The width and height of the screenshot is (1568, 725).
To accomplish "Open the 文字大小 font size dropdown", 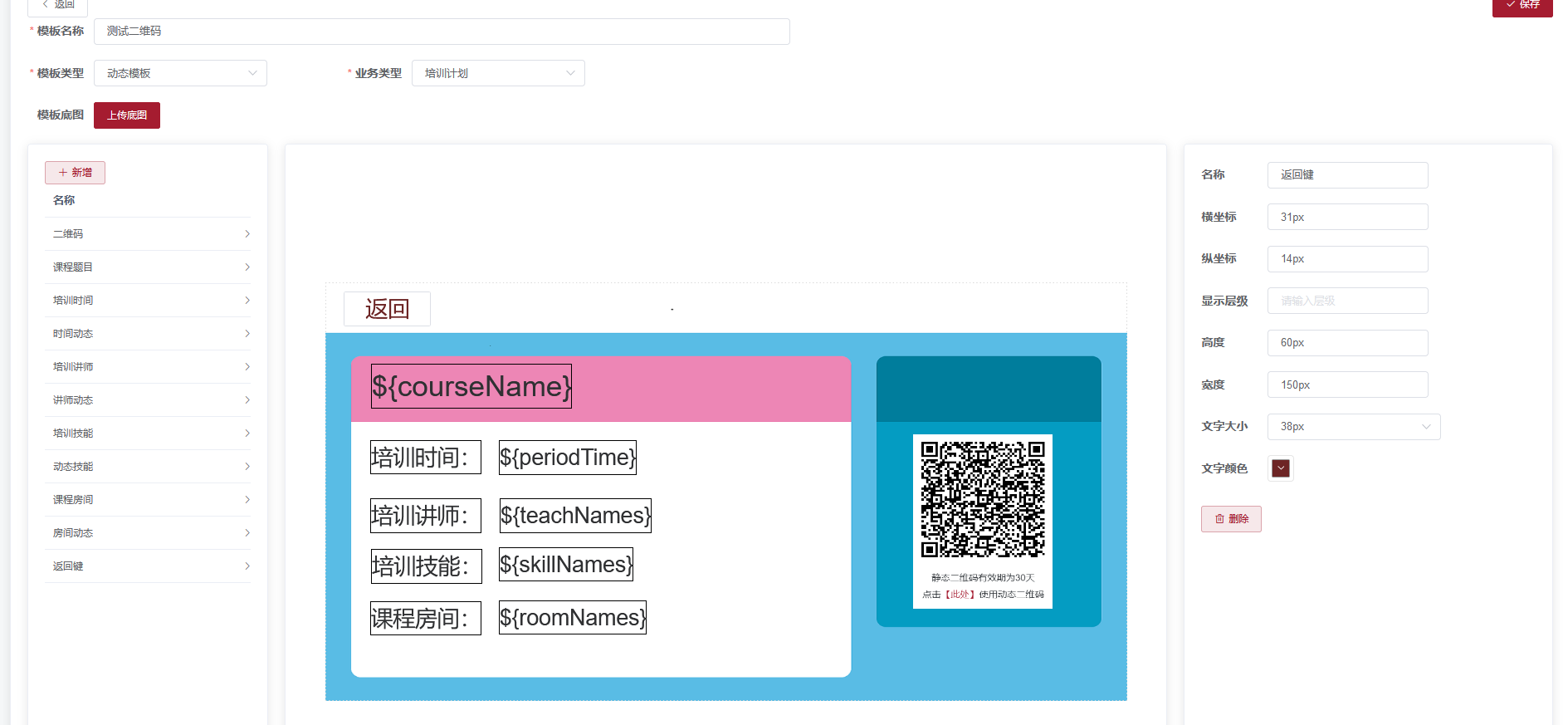I will tap(1354, 427).
